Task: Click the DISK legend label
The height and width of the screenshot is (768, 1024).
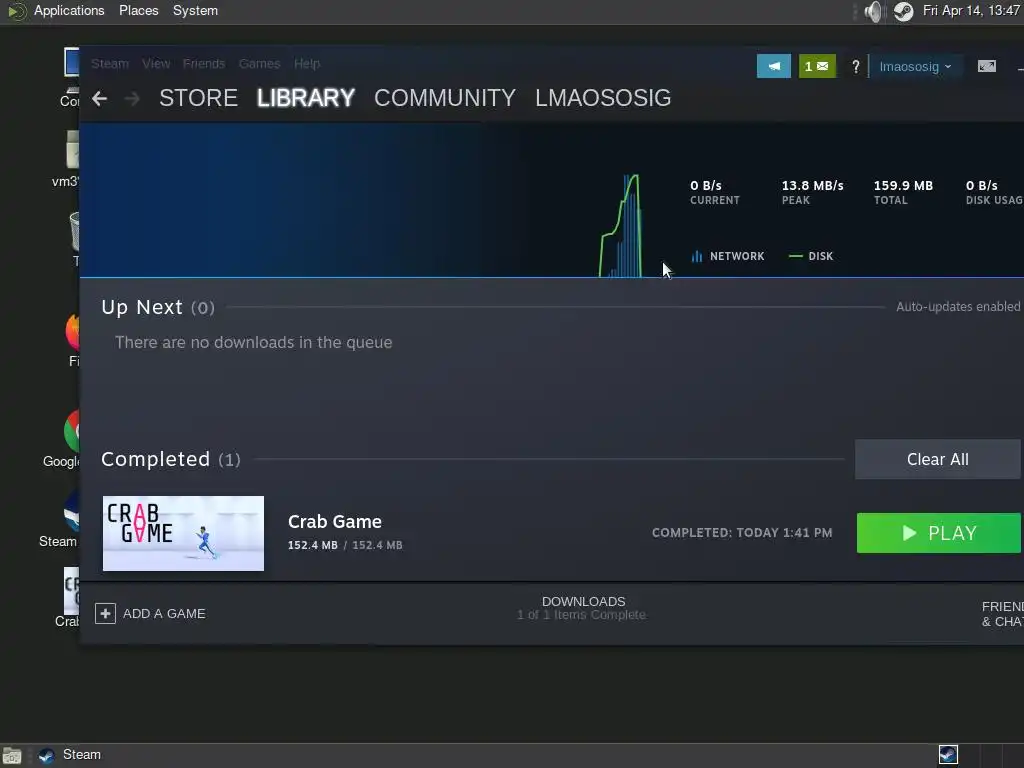Action: pyautogui.click(x=820, y=256)
